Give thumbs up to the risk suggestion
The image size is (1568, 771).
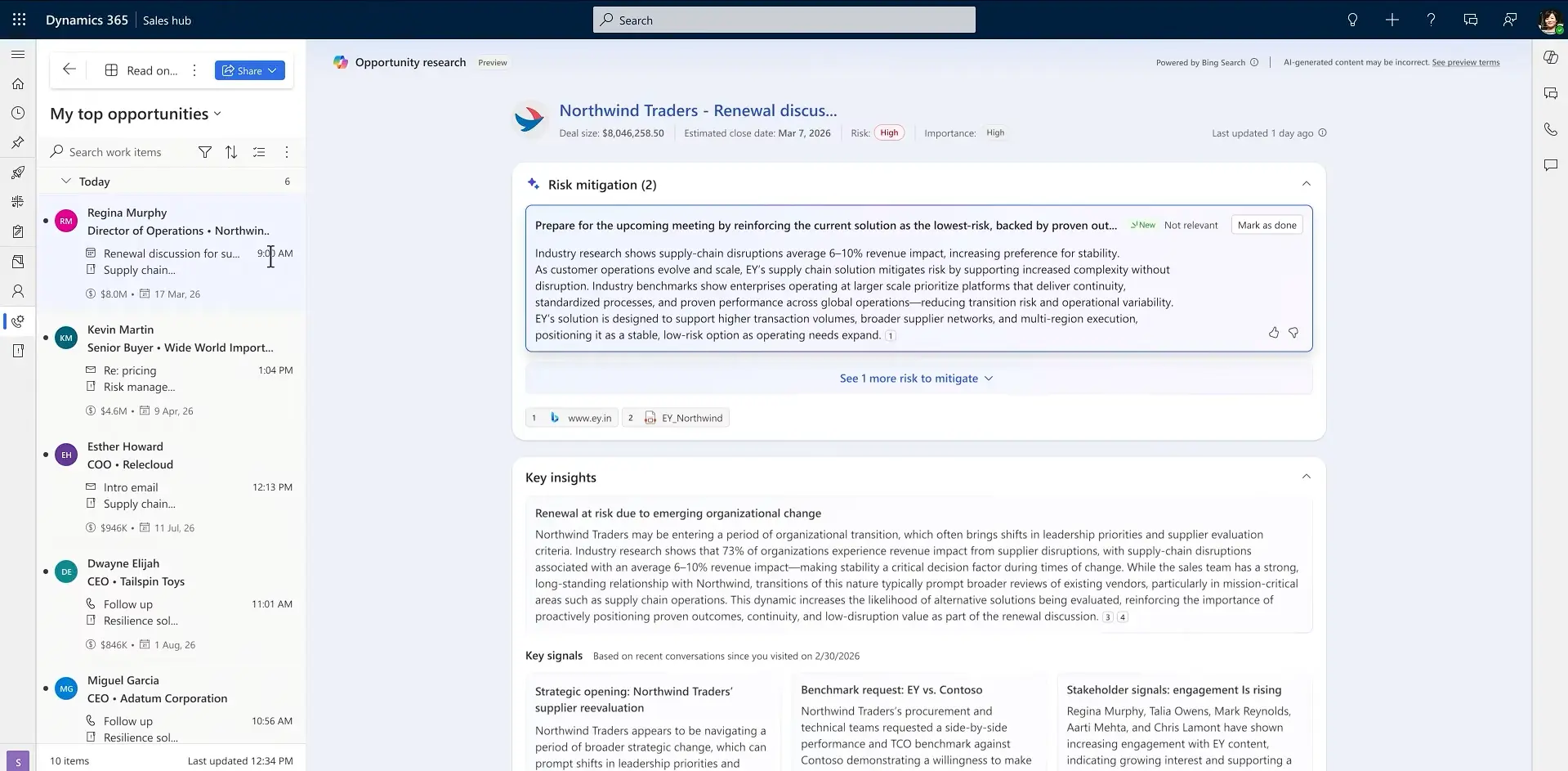[1274, 333]
